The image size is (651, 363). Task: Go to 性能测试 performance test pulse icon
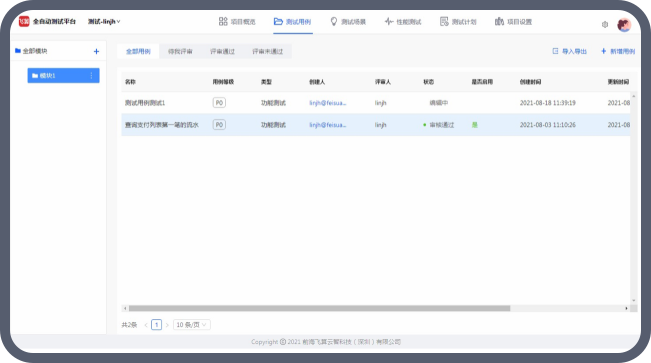point(389,21)
